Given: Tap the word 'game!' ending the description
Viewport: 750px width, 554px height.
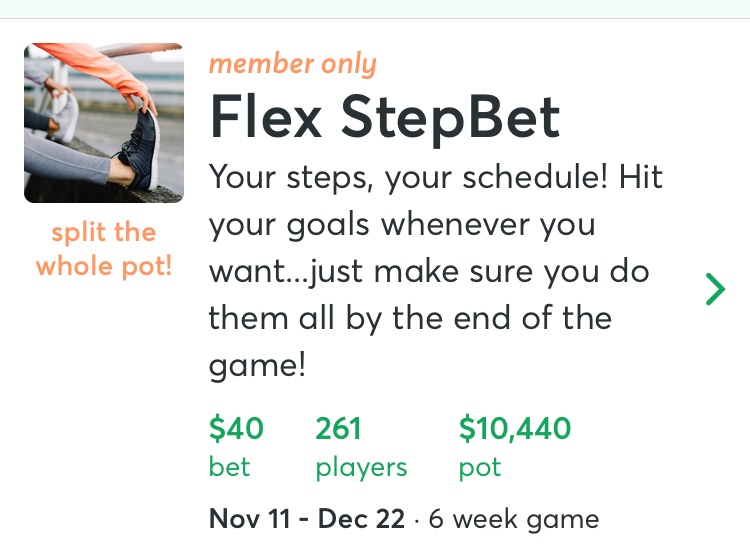Looking at the screenshot, I should tap(257, 365).
